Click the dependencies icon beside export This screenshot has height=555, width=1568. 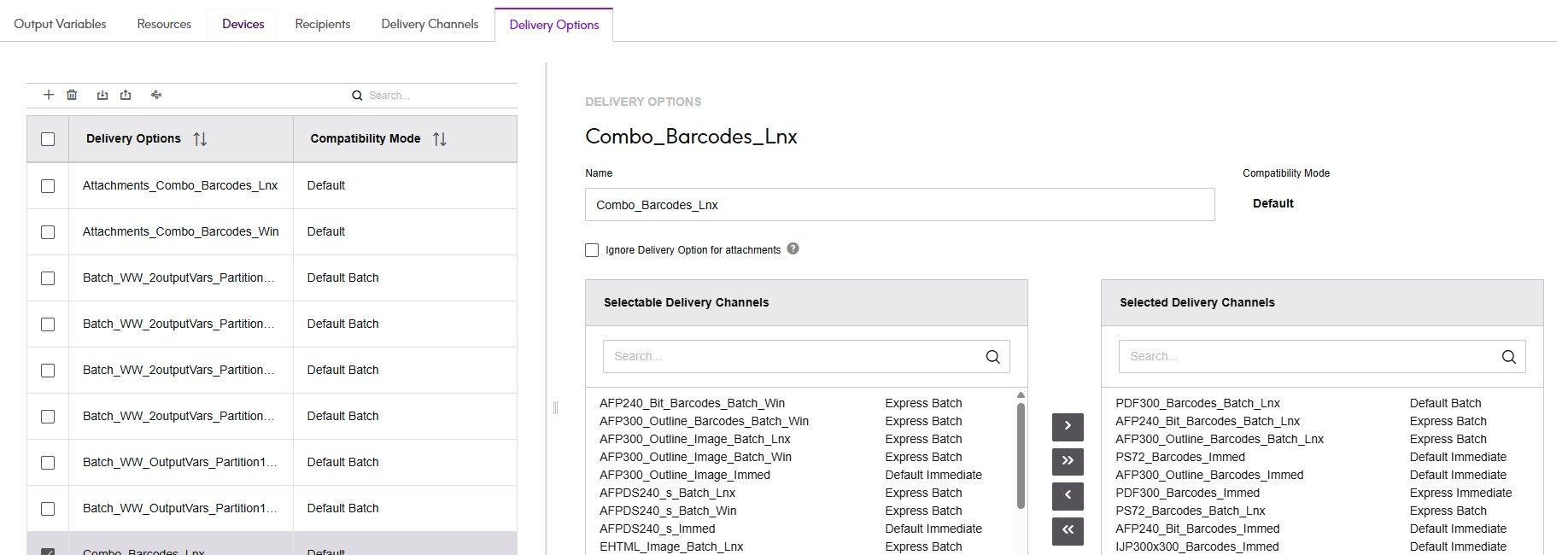156,95
